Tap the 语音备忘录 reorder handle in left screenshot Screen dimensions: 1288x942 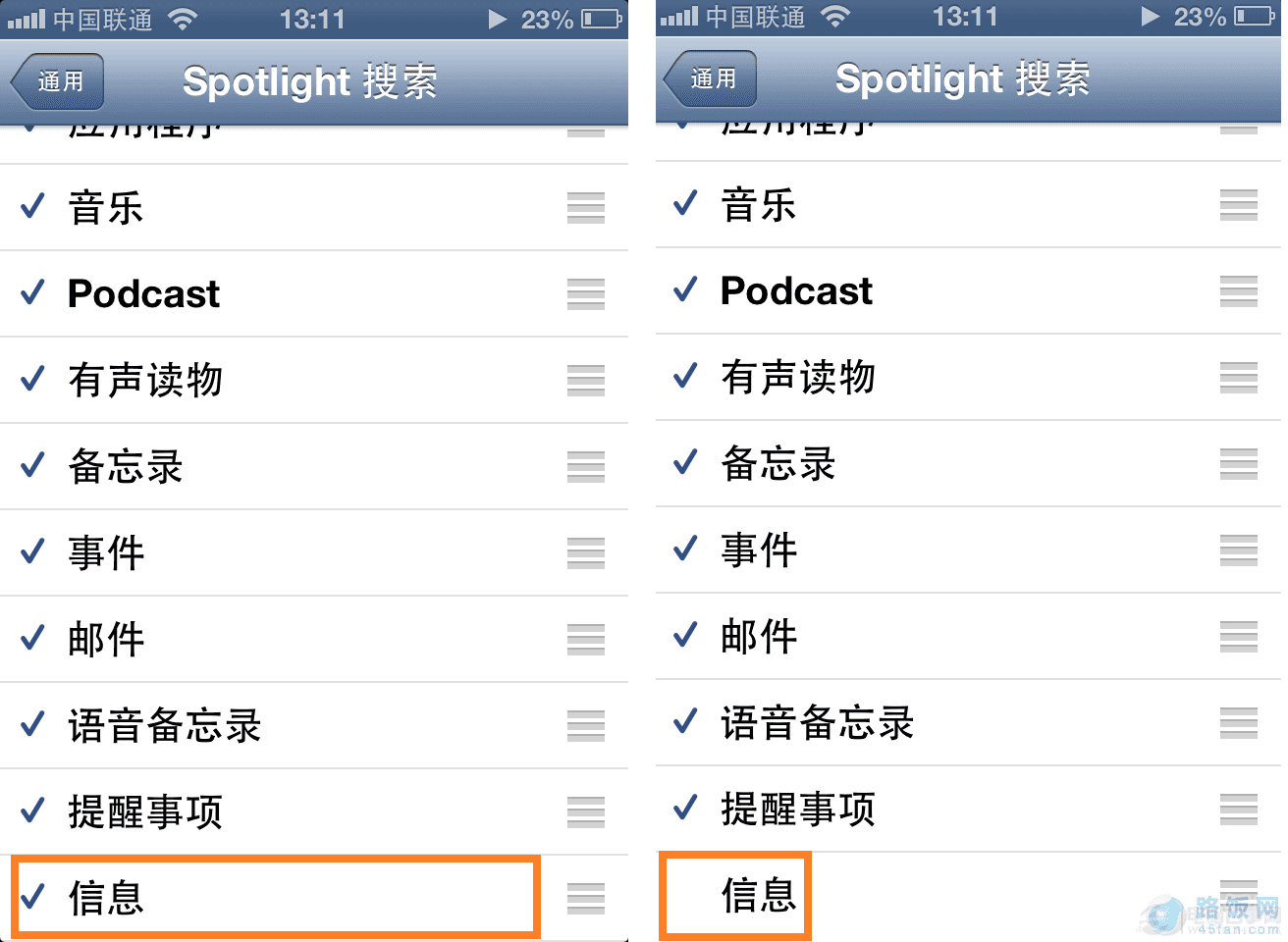(585, 726)
